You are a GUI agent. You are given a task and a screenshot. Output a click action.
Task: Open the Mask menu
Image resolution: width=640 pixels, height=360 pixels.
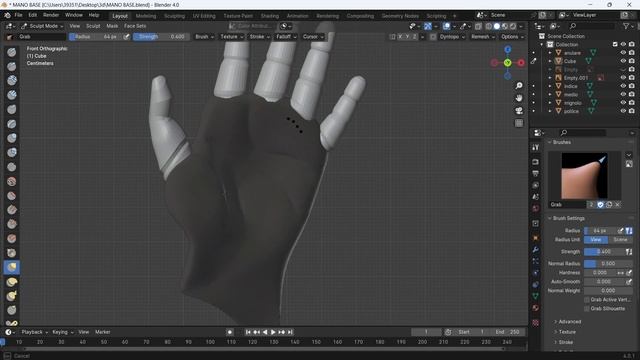[112, 26]
